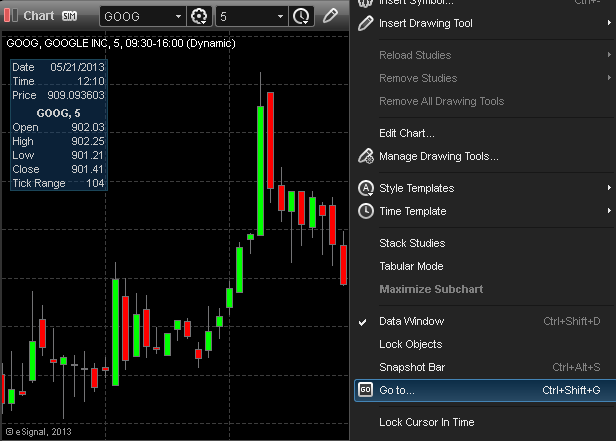Open the time template clock button
Screen dimensions: 616x441
(x=301, y=16)
